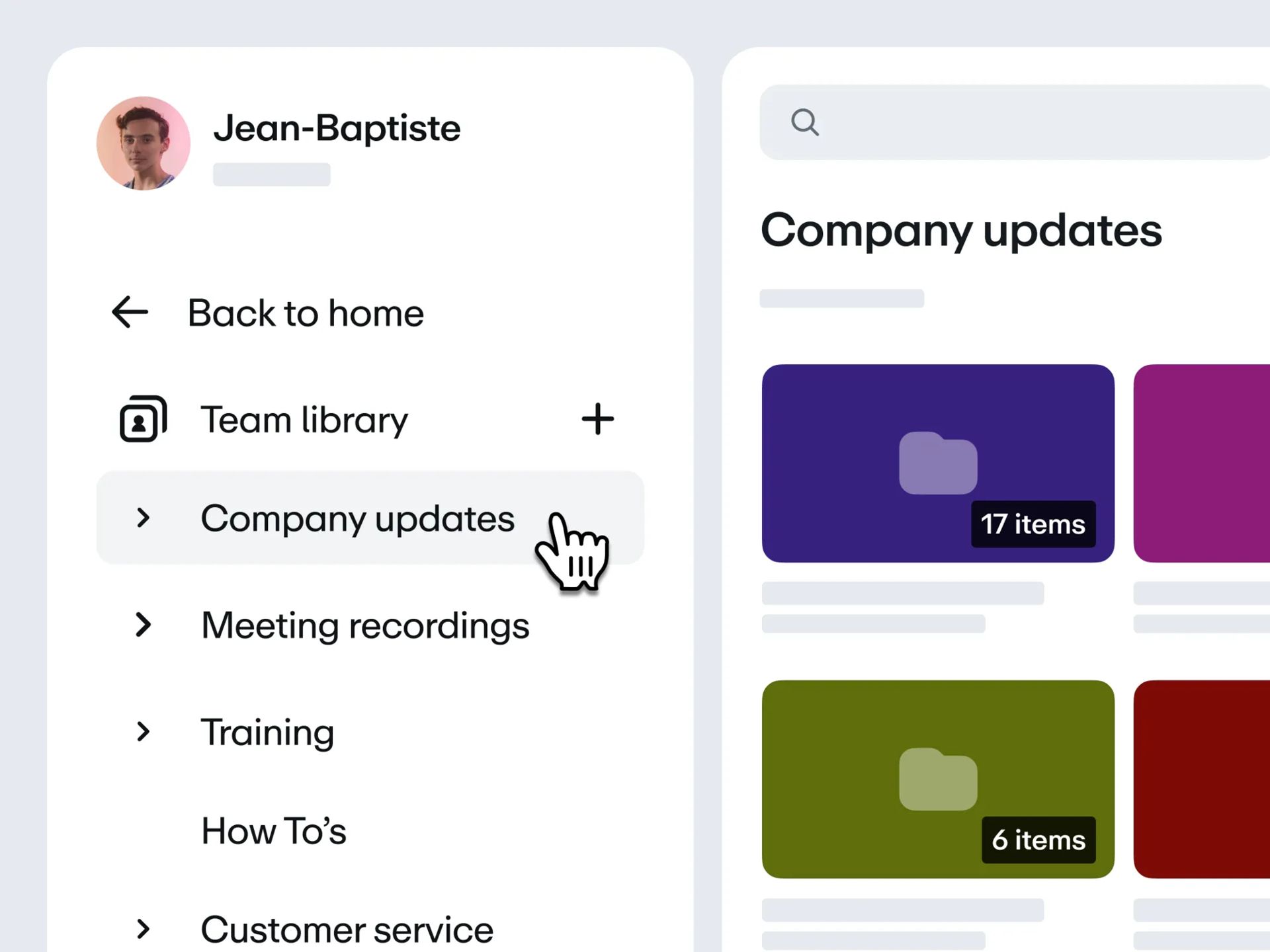Click the 6 items badge
Image resolution: width=1270 pixels, height=952 pixels.
click(1038, 840)
